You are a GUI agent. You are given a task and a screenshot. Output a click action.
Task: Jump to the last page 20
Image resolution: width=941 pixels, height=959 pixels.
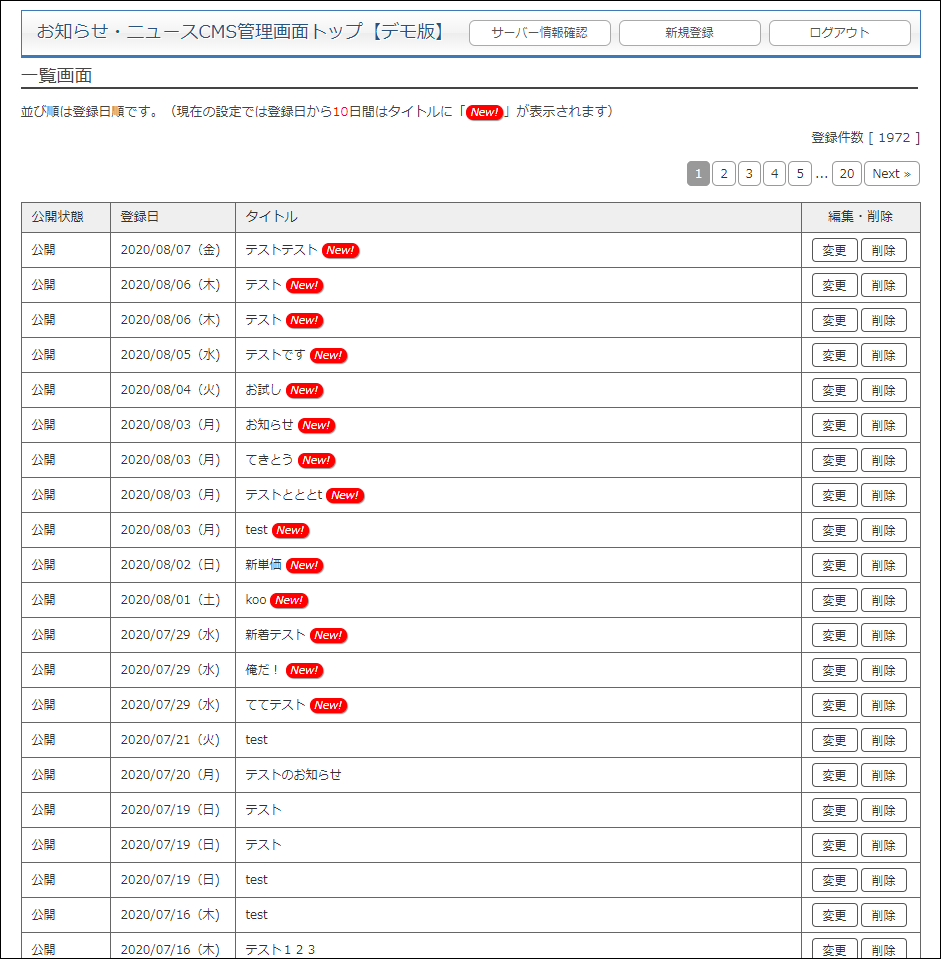(x=846, y=173)
